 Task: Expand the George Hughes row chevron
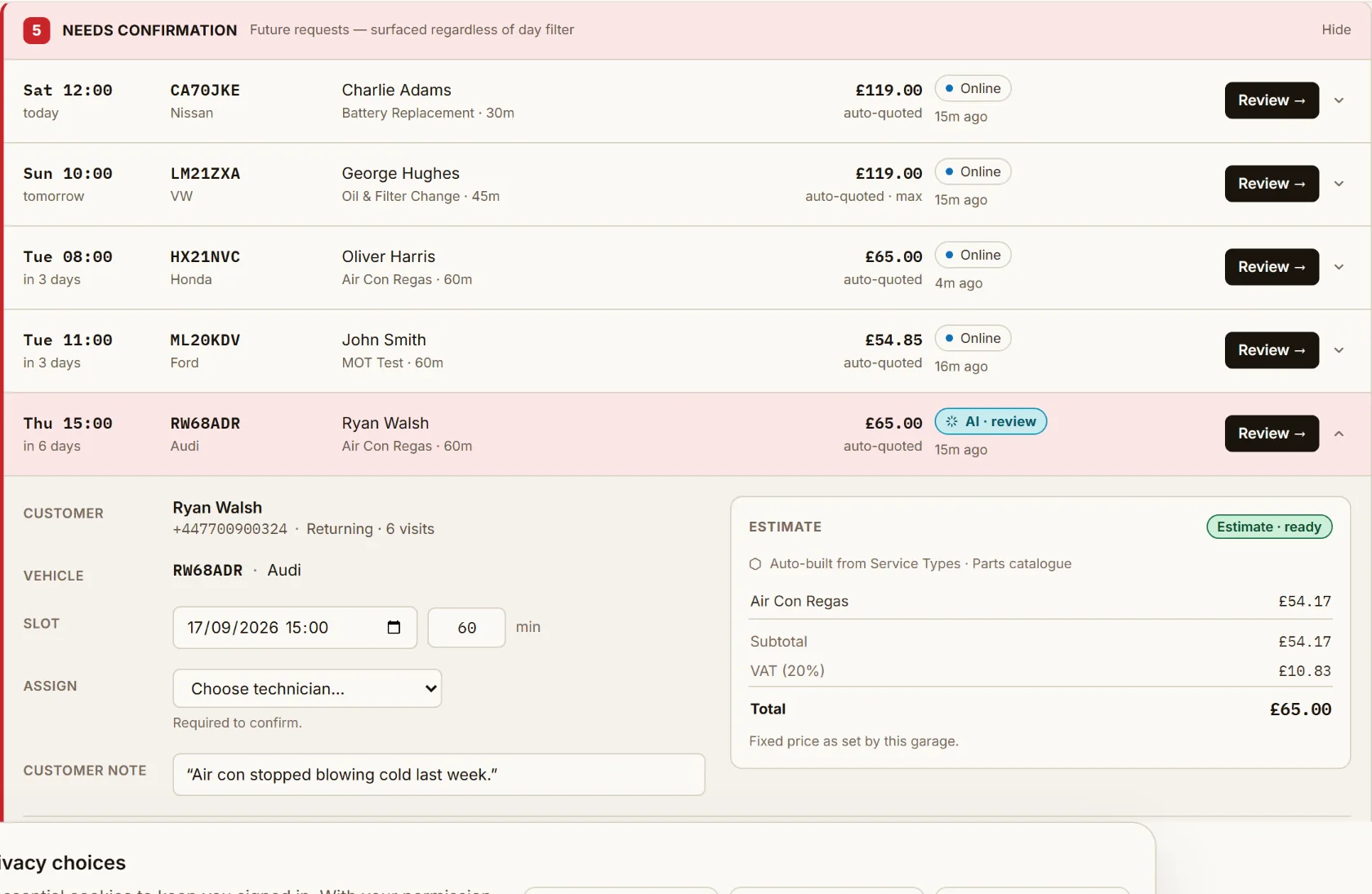tap(1339, 184)
